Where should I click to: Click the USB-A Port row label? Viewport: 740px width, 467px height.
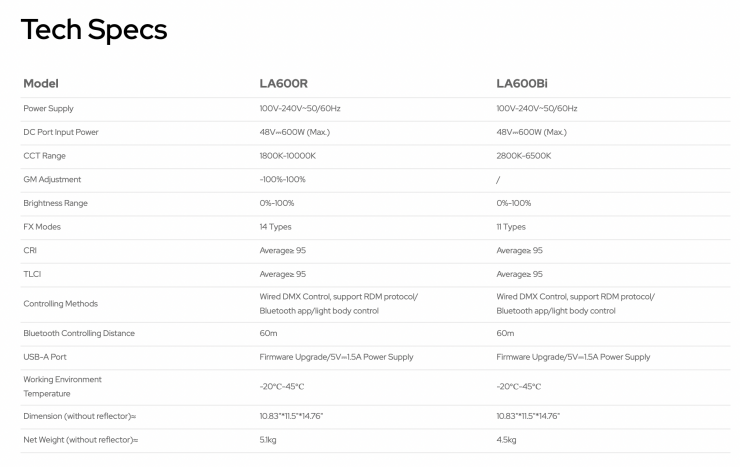point(45,357)
